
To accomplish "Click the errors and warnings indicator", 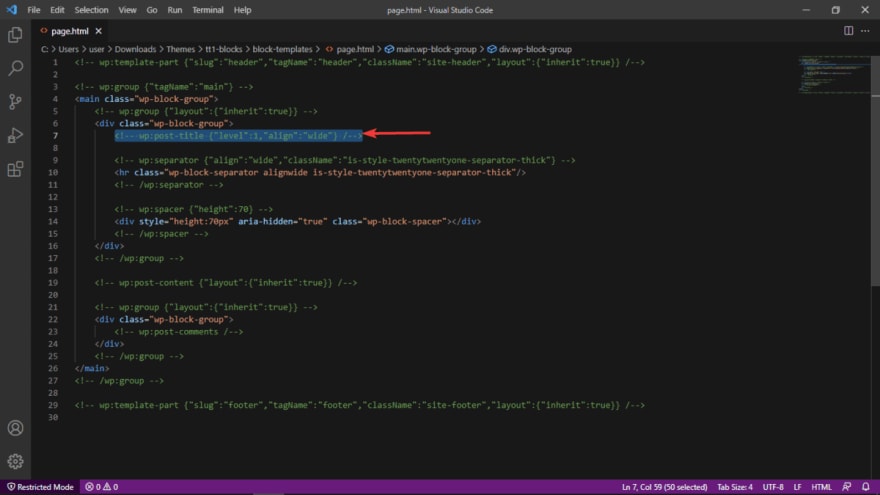I will coord(102,487).
